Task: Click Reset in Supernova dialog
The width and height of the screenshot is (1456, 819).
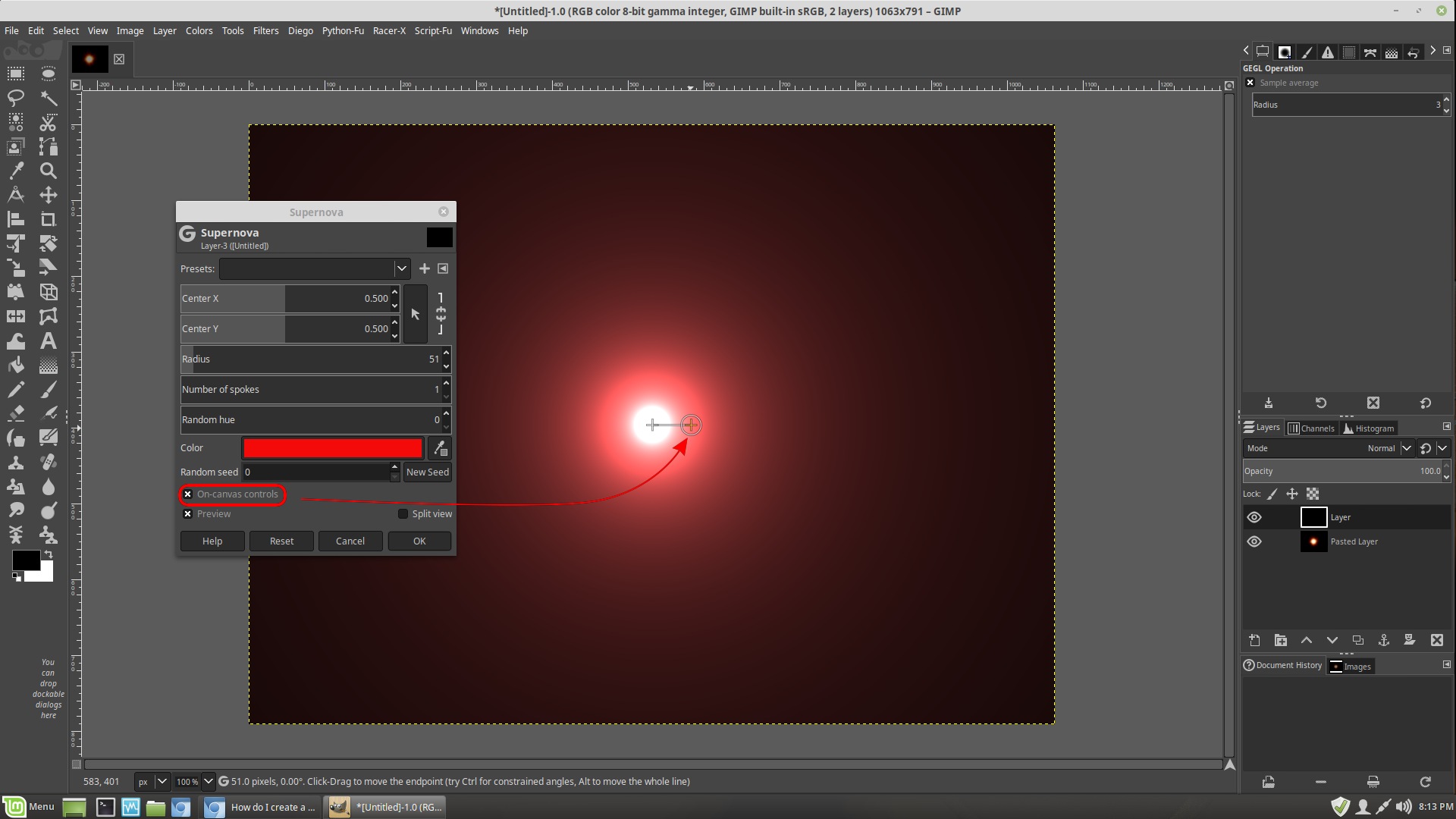Action: click(x=281, y=541)
